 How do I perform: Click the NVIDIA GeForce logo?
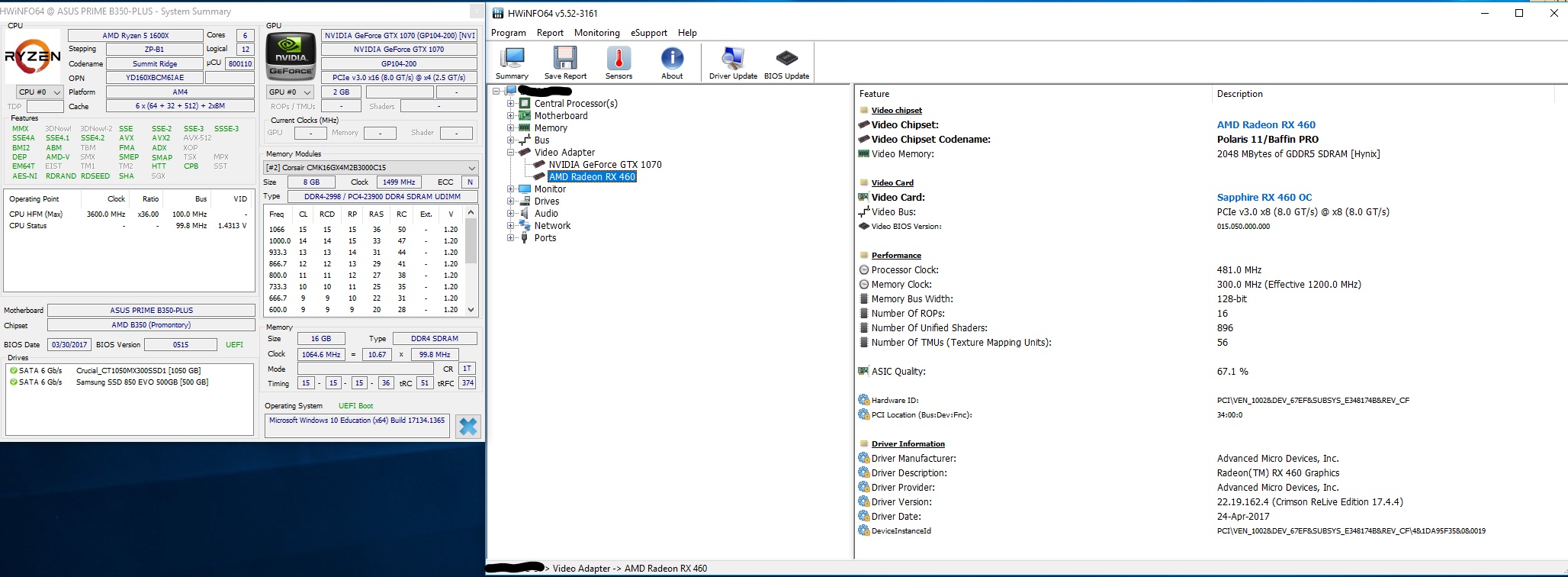[291, 56]
